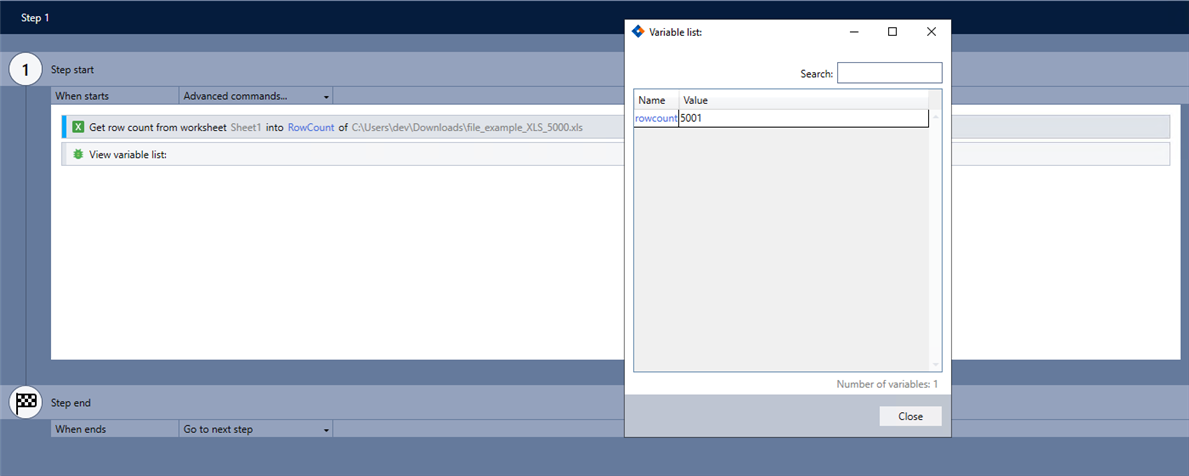The image size is (1189, 476).
Task: Click the When starts label
Action: point(82,96)
